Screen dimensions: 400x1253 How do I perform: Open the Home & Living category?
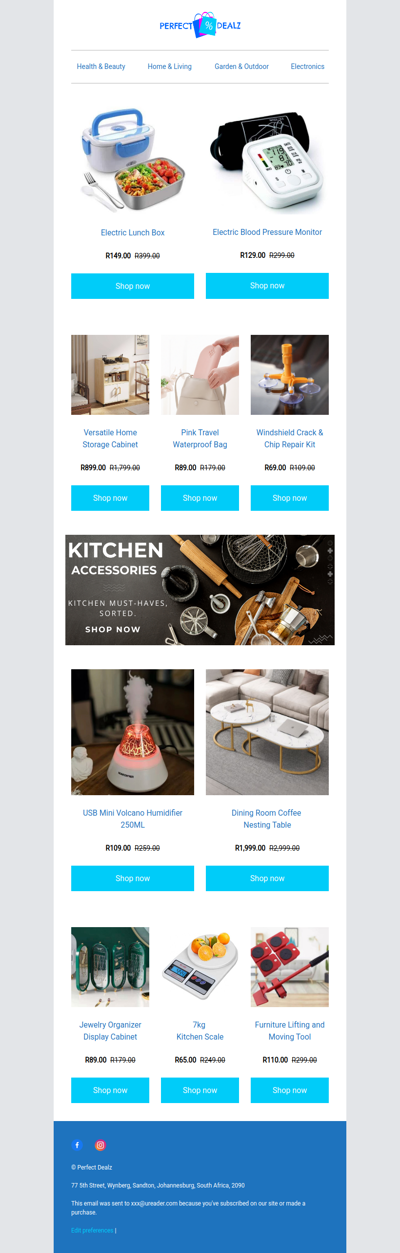tap(170, 66)
